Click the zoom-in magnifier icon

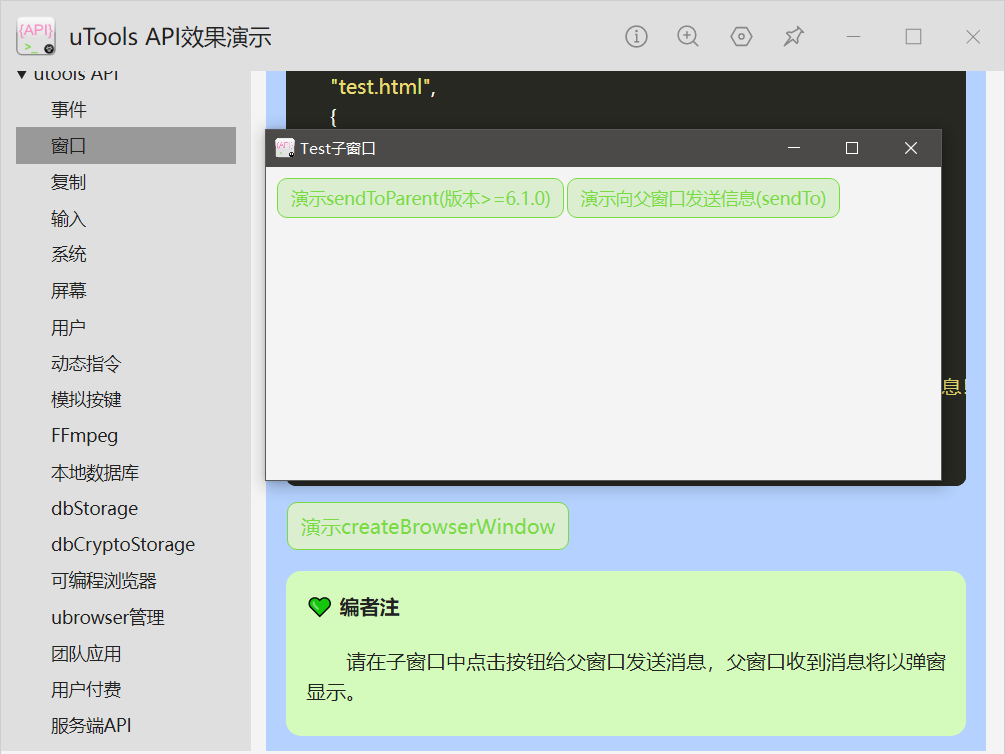(688, 37)
